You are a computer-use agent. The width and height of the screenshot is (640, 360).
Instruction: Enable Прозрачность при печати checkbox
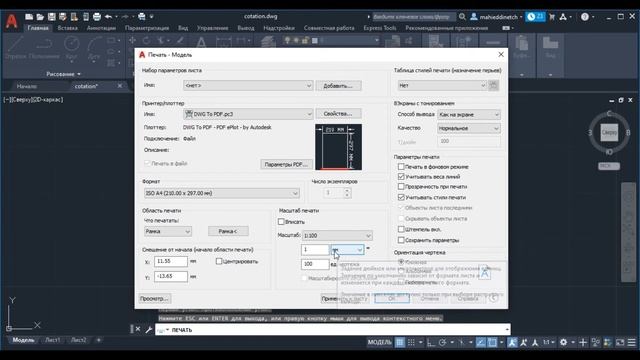401,187
